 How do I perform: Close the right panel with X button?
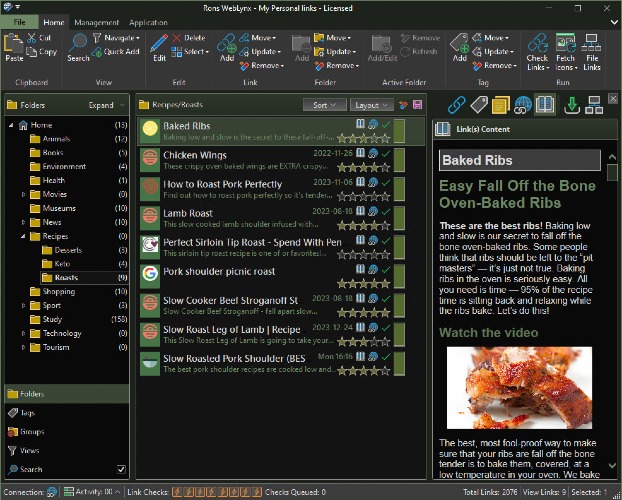pyautogui.click(x=612, y=98)
